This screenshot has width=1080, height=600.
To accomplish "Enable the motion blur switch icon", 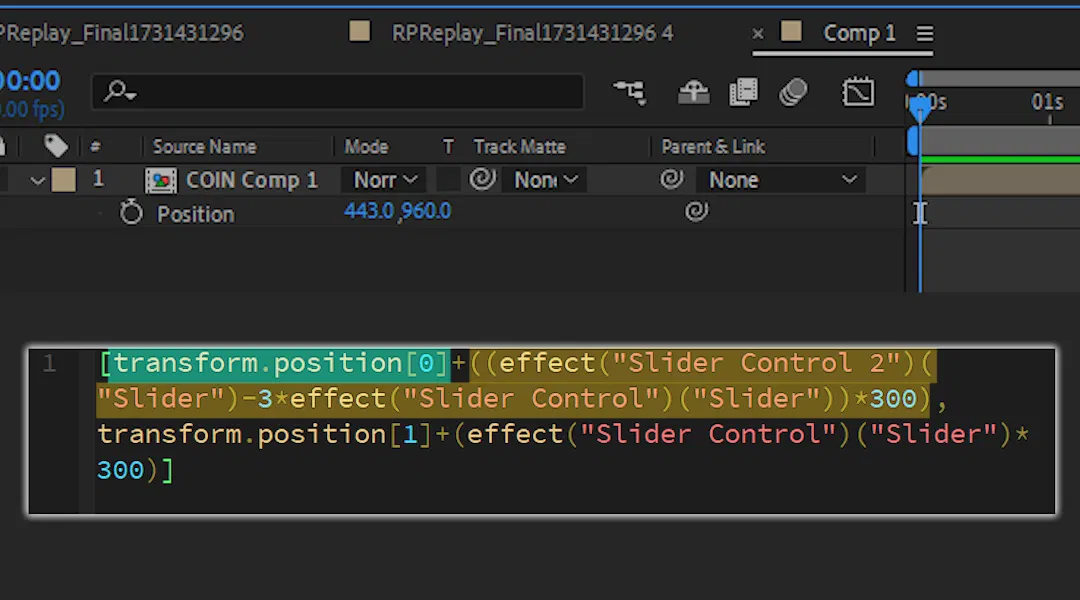I will click(x=793, y=92).
